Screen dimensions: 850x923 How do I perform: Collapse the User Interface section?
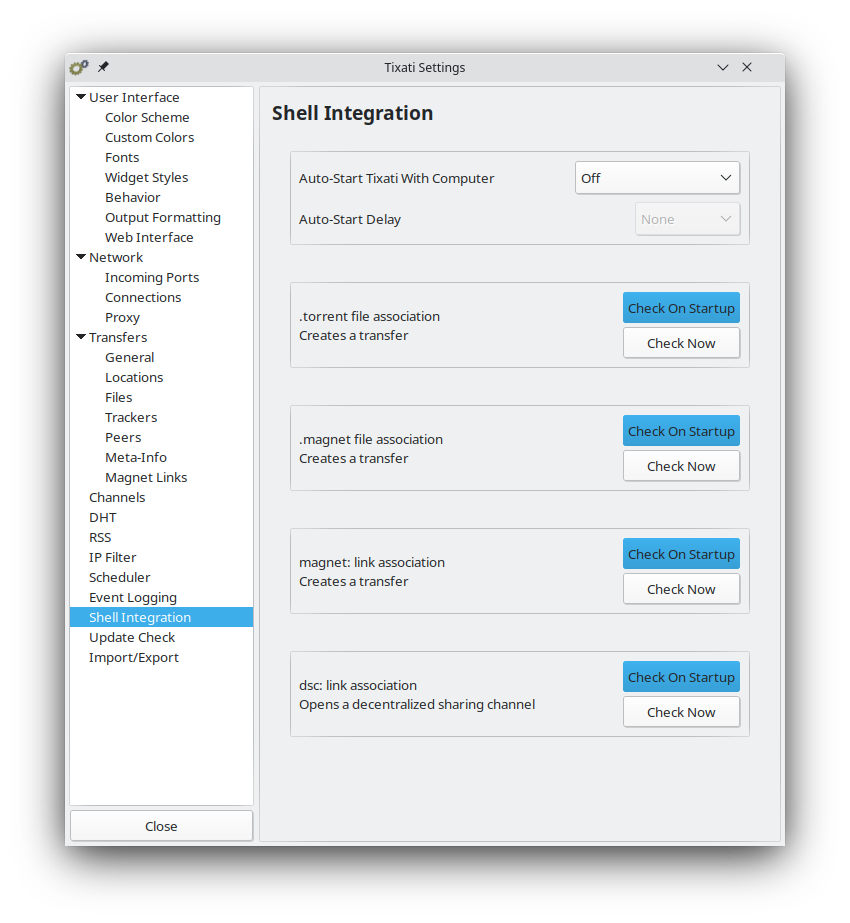pos(81,96)
